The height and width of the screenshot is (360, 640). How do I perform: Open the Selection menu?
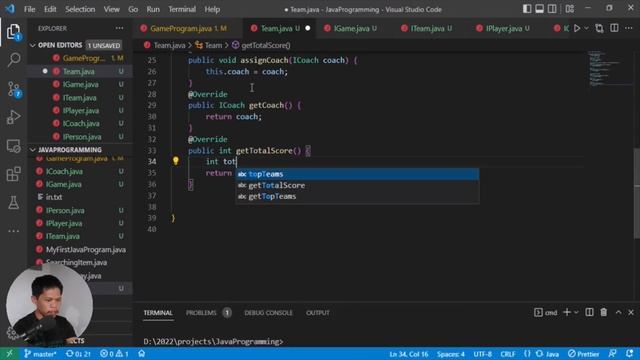[x=80, y=9]
